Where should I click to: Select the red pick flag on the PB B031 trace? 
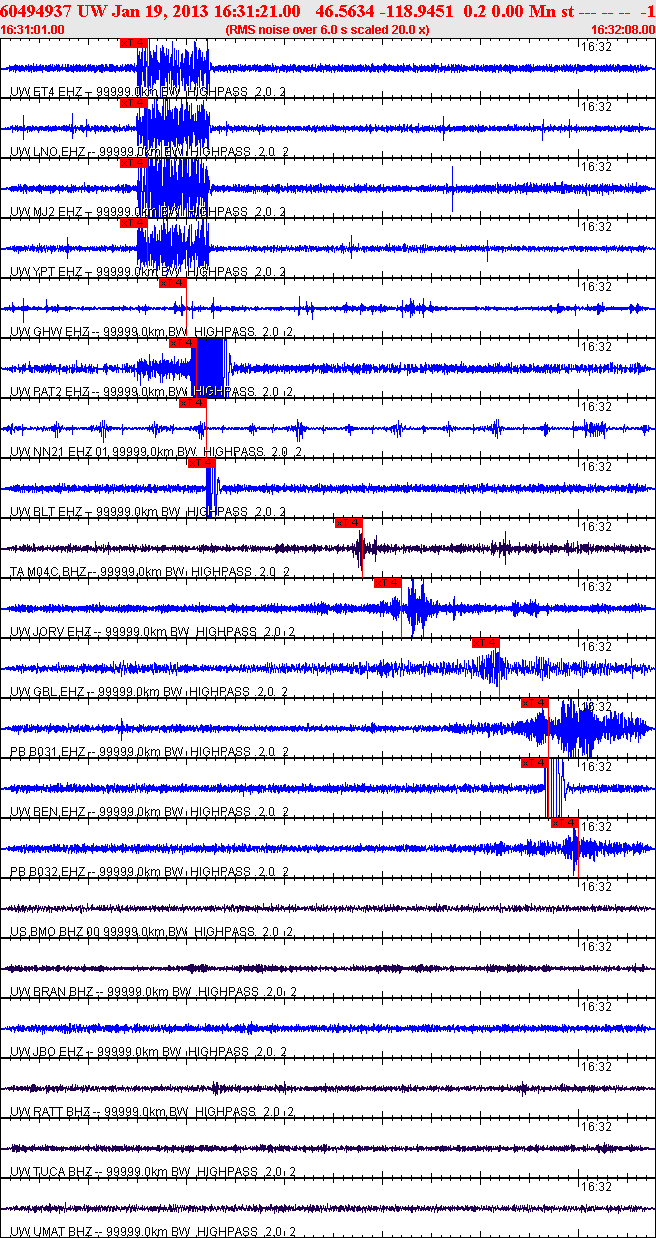tap(535, 703)
